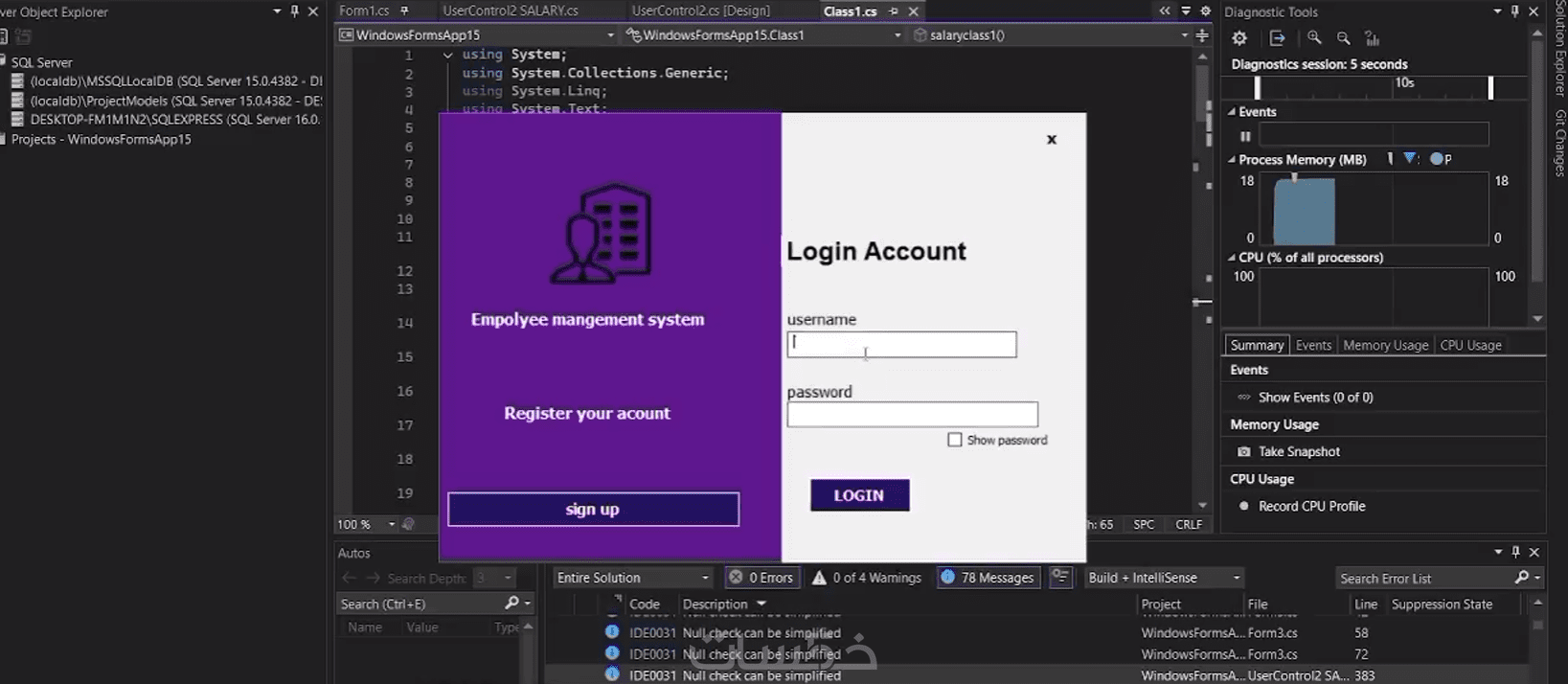Click the search magnifier in the Autos panel
1568x684 pixels.
tap(511, 603)
